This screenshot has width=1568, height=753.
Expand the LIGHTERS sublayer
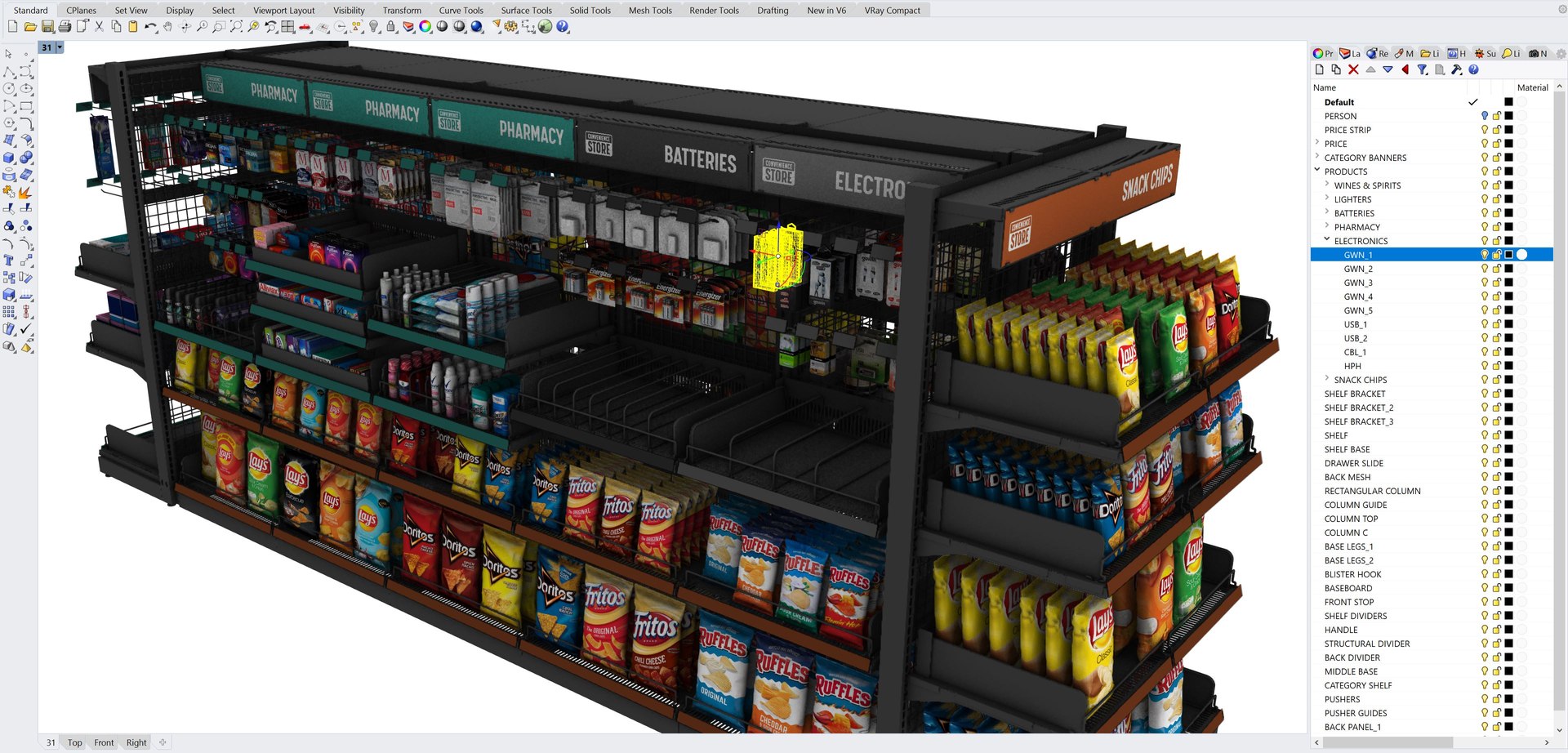(x=1327, y=198)
